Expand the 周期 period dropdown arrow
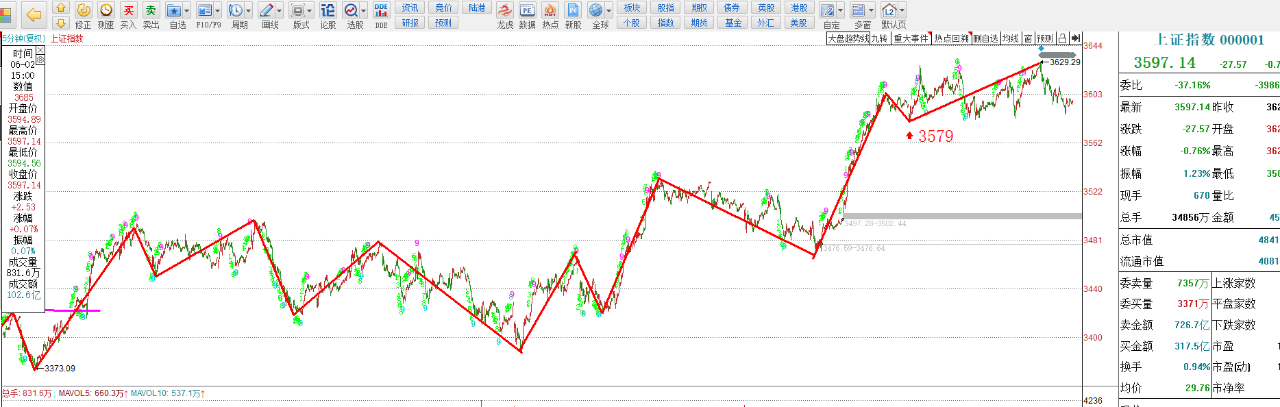This screenshot has height=407, width=1280. tap(247, 10)
